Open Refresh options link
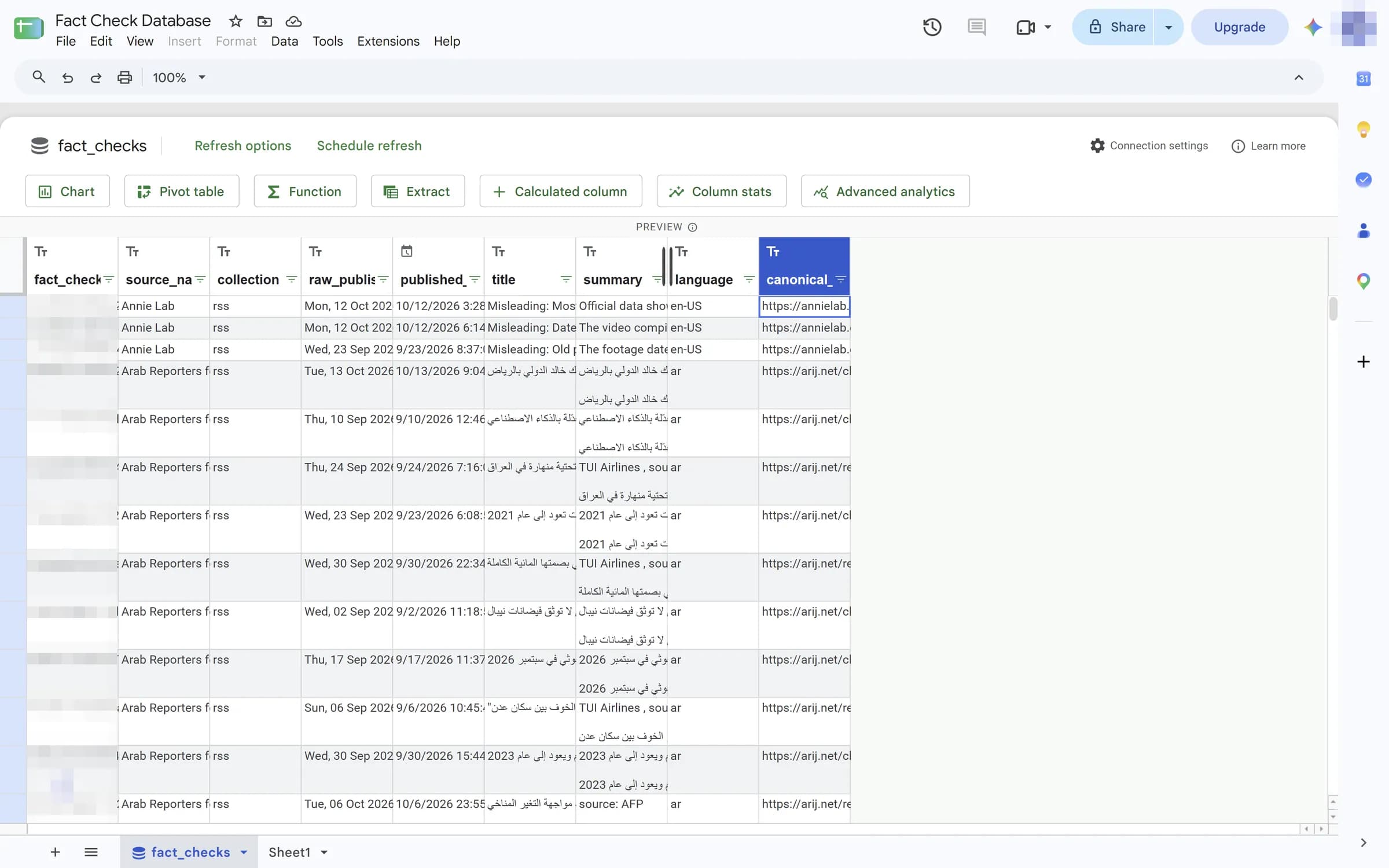The height and width of the screenshot is (868, 1389). [x=242, y=146]
